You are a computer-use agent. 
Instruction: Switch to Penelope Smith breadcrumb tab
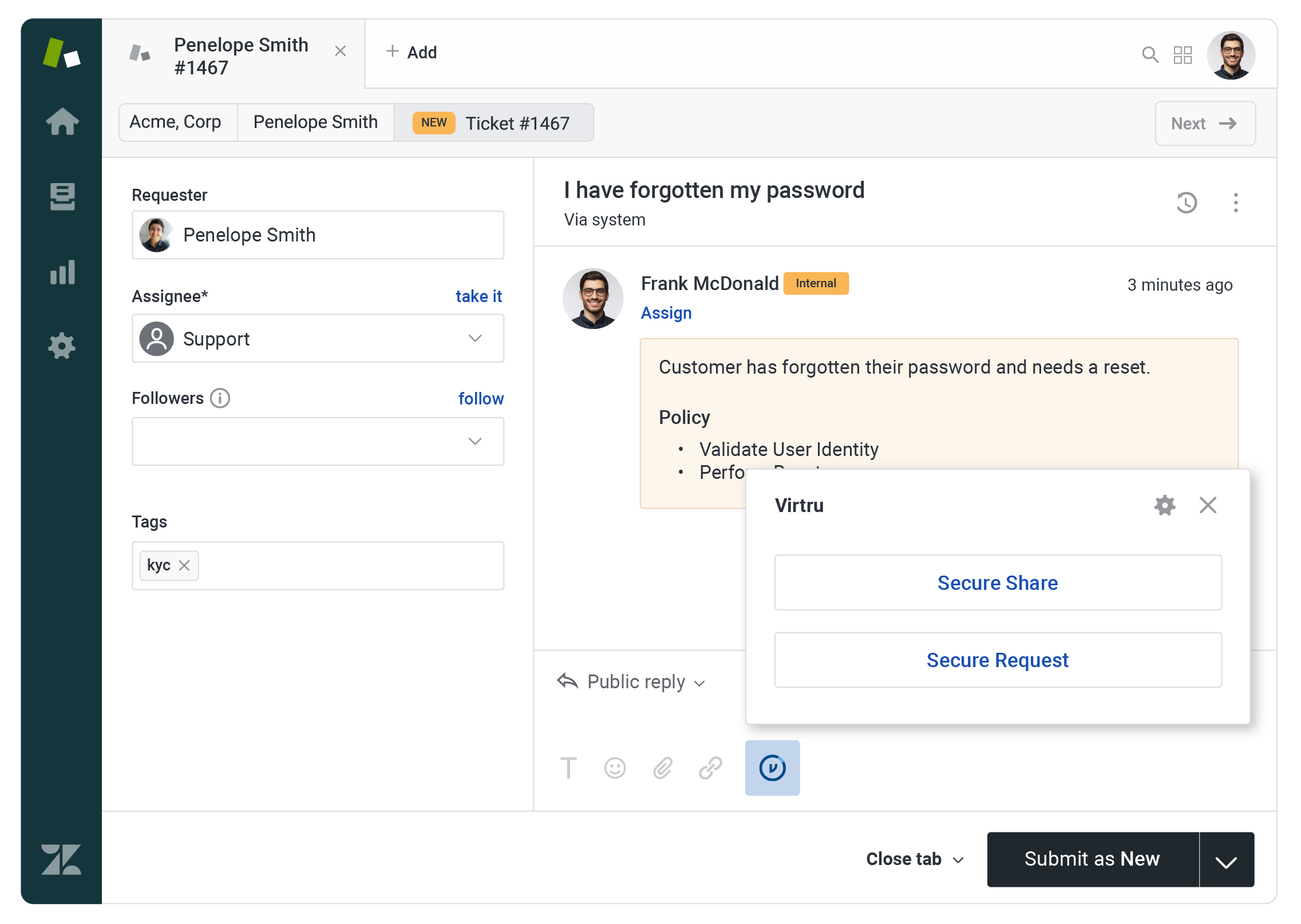pyautogui.click(x=315, y=122)
